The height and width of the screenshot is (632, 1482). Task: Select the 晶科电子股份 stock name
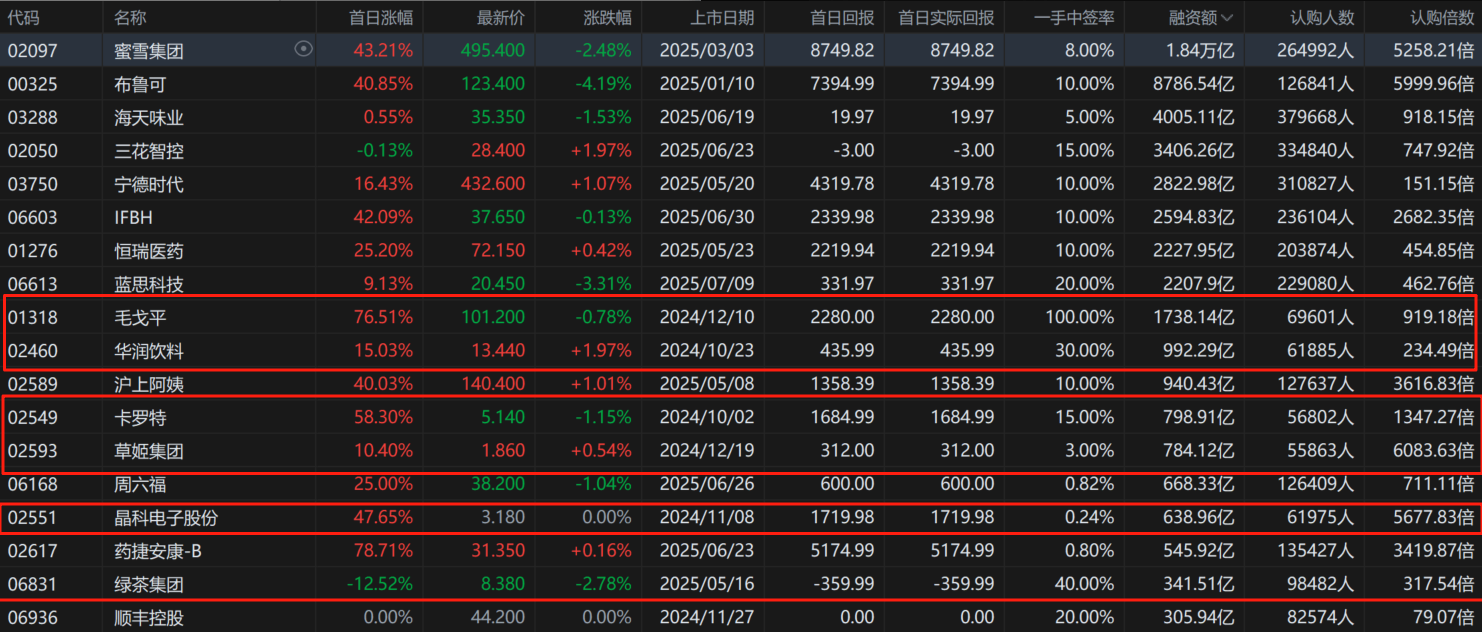coord(165,518)
